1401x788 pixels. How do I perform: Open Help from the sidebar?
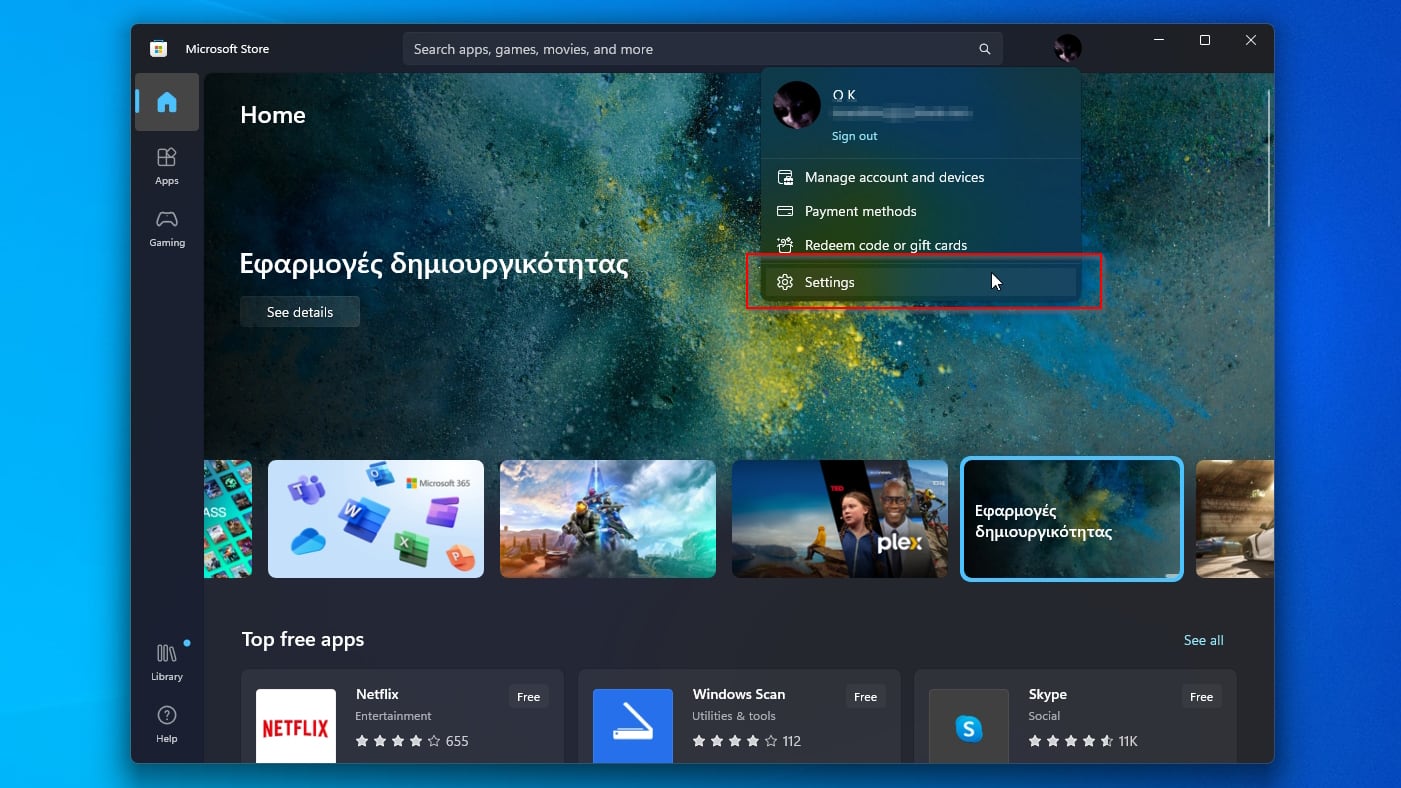[x=167, y=724]
